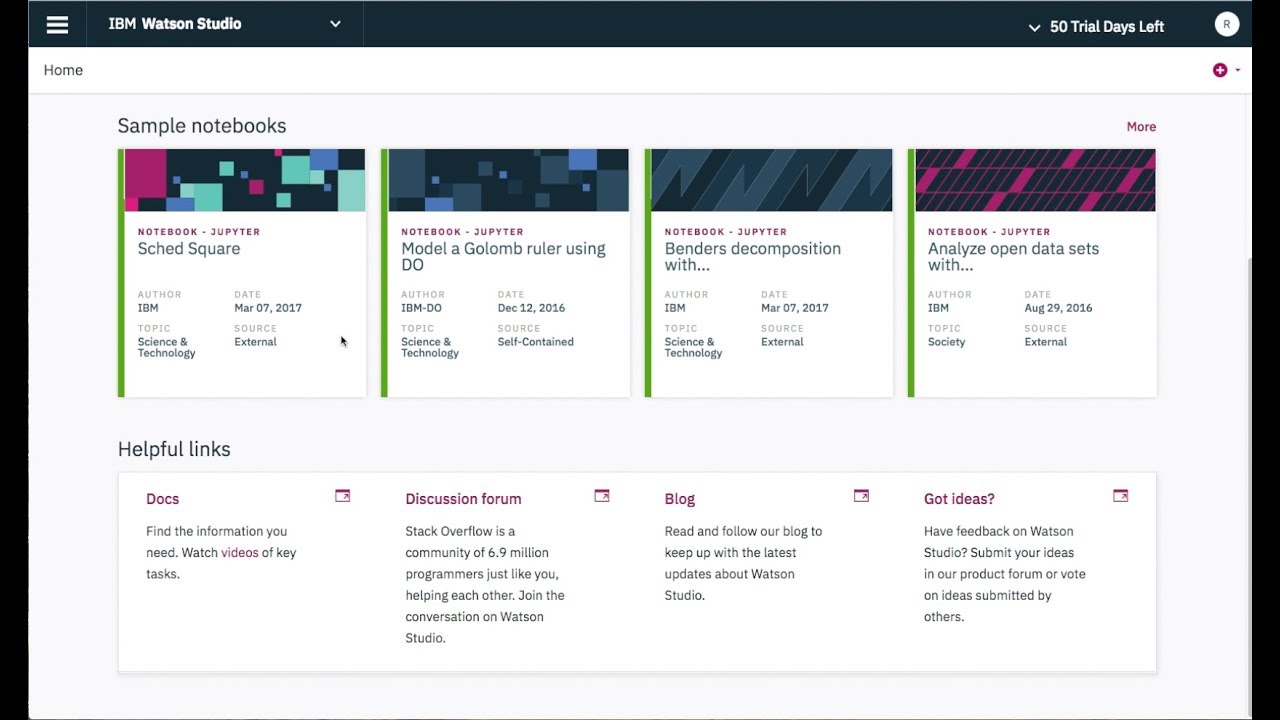Click the Helpful links heading

point(174,449)
